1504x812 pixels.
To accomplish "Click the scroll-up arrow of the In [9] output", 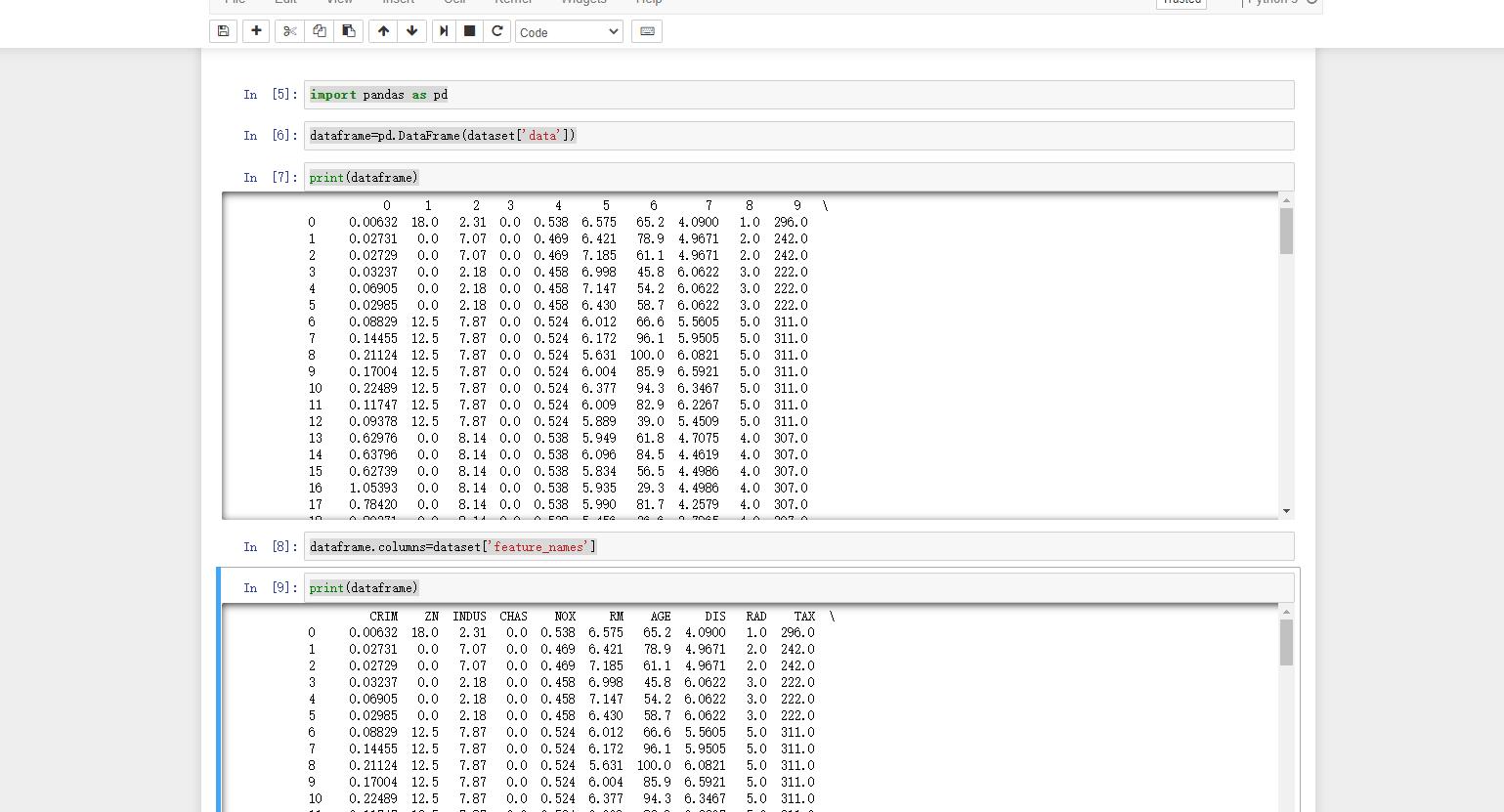I will (x=1286, y=612).
